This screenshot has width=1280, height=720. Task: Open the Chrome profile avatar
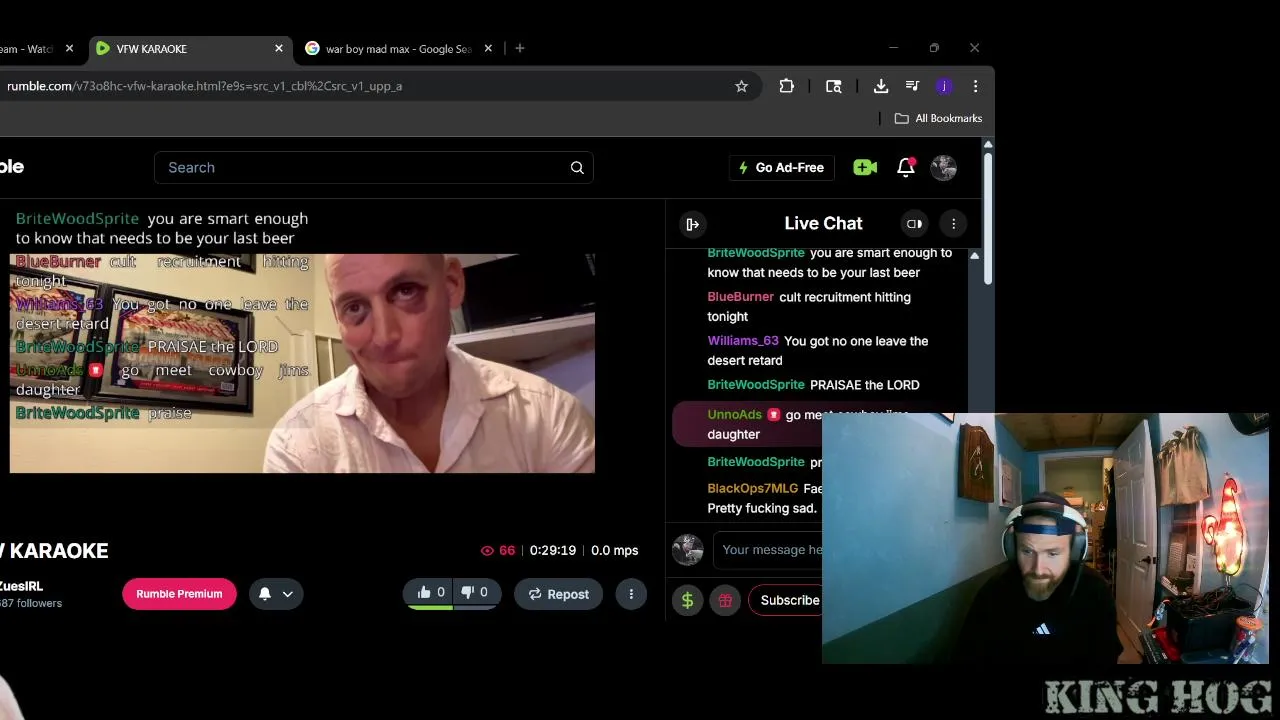click(944, 86)
